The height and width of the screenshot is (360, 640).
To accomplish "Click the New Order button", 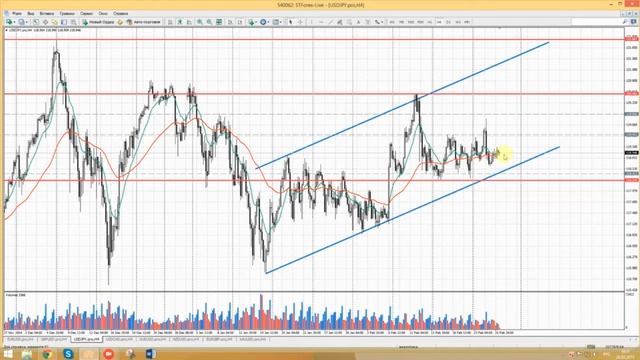I will pos(99,22).
